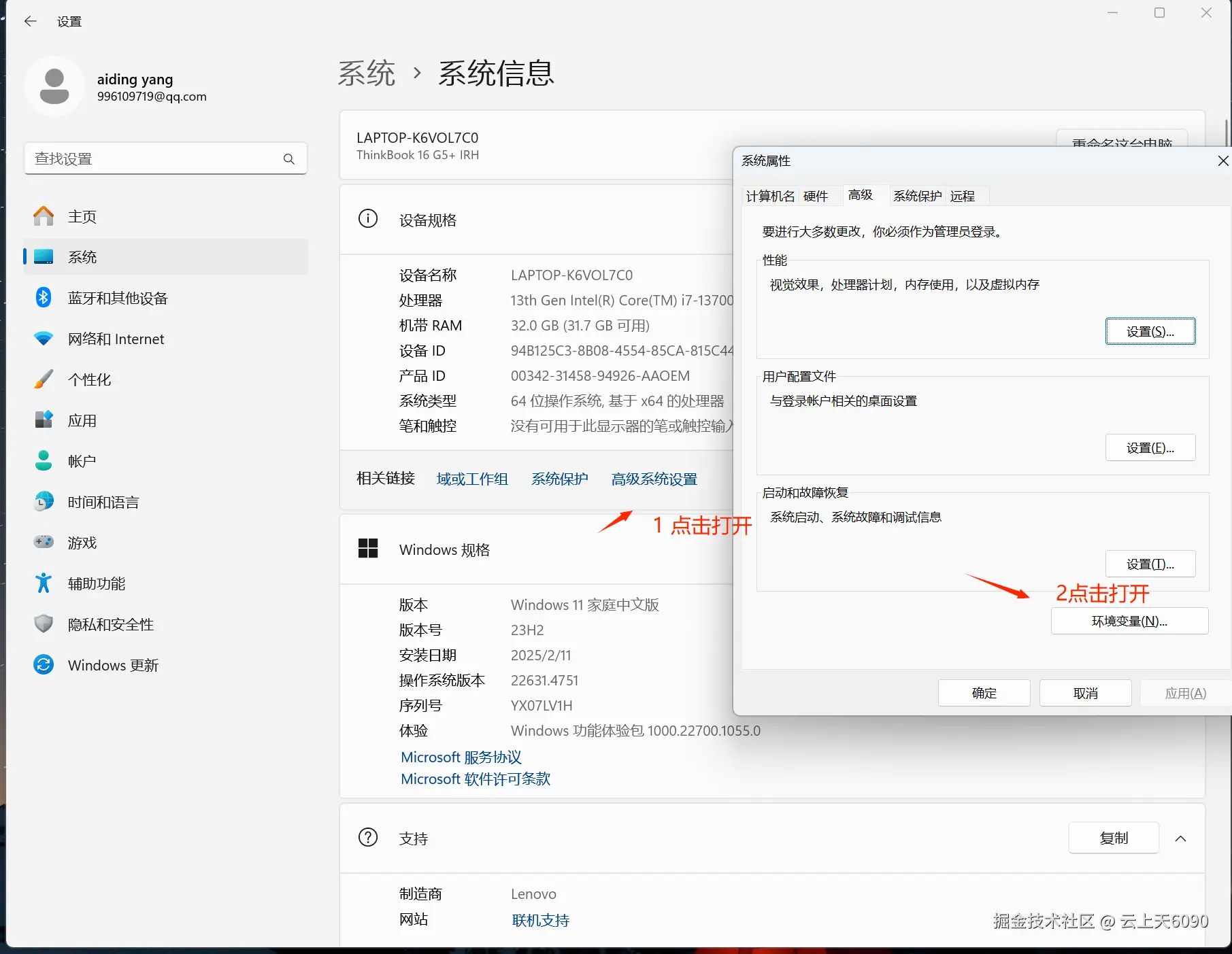1232x954 pixels.
Task: Click the install date 2025/2/11
Action: (541, 655)
